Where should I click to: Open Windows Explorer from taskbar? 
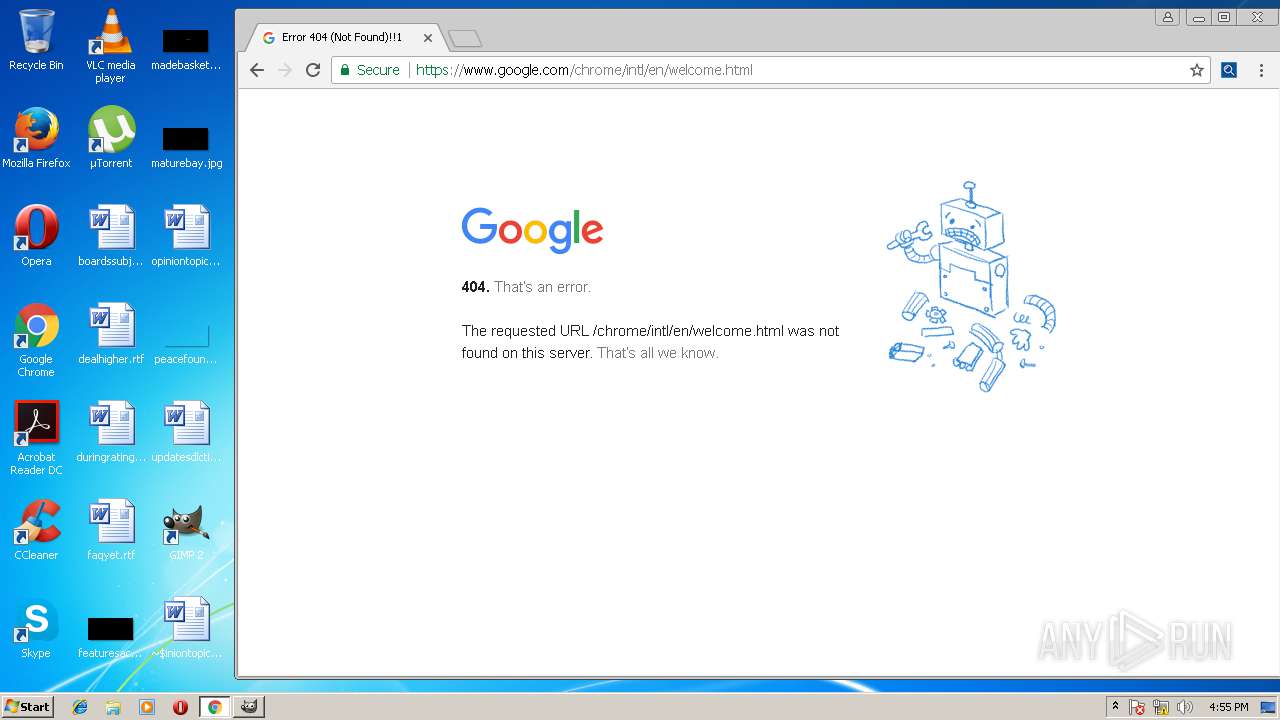coord(113,707)
